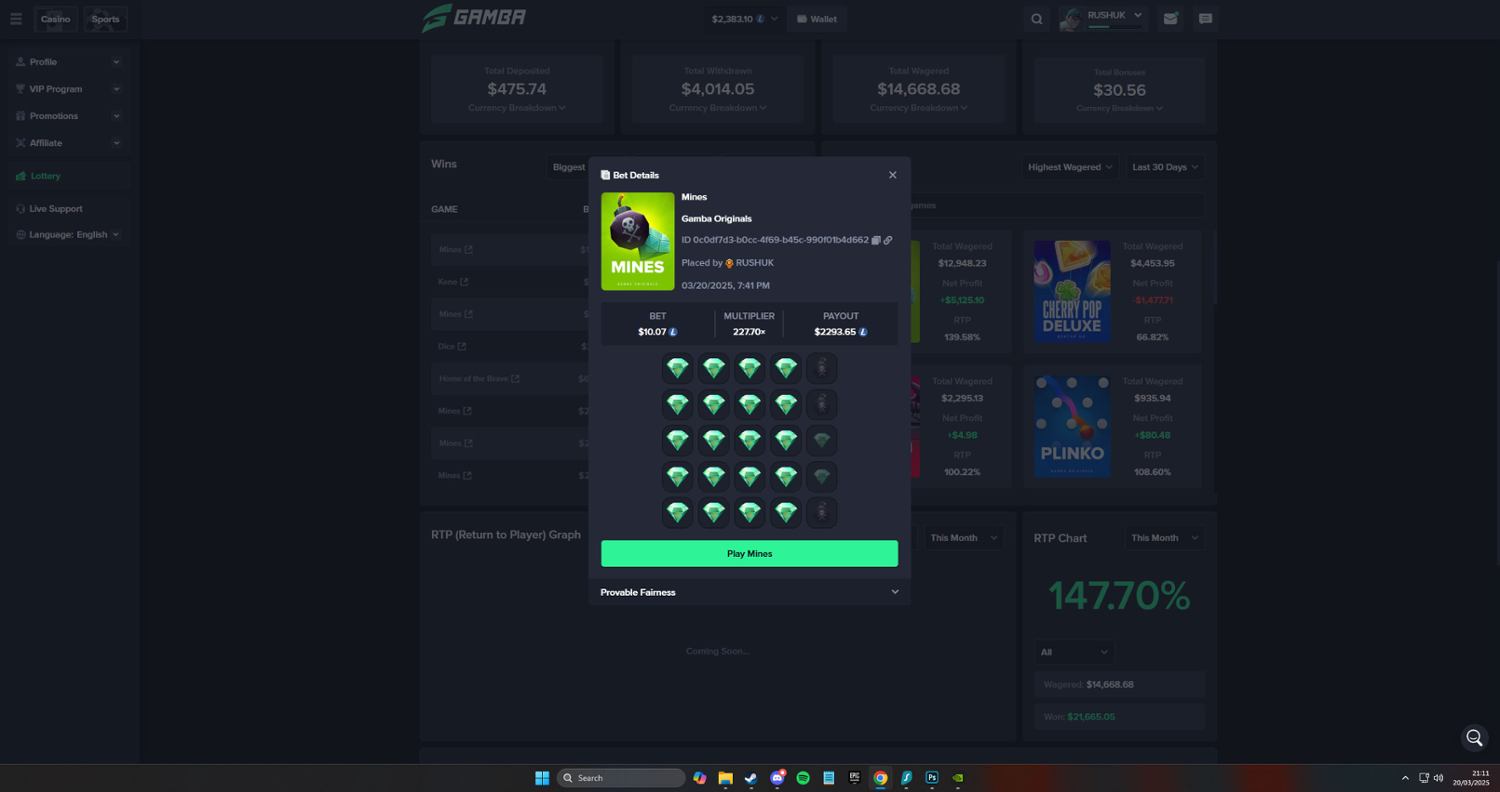Open the search magnifier in header
1500x792 pixels.
point(1037,19)
